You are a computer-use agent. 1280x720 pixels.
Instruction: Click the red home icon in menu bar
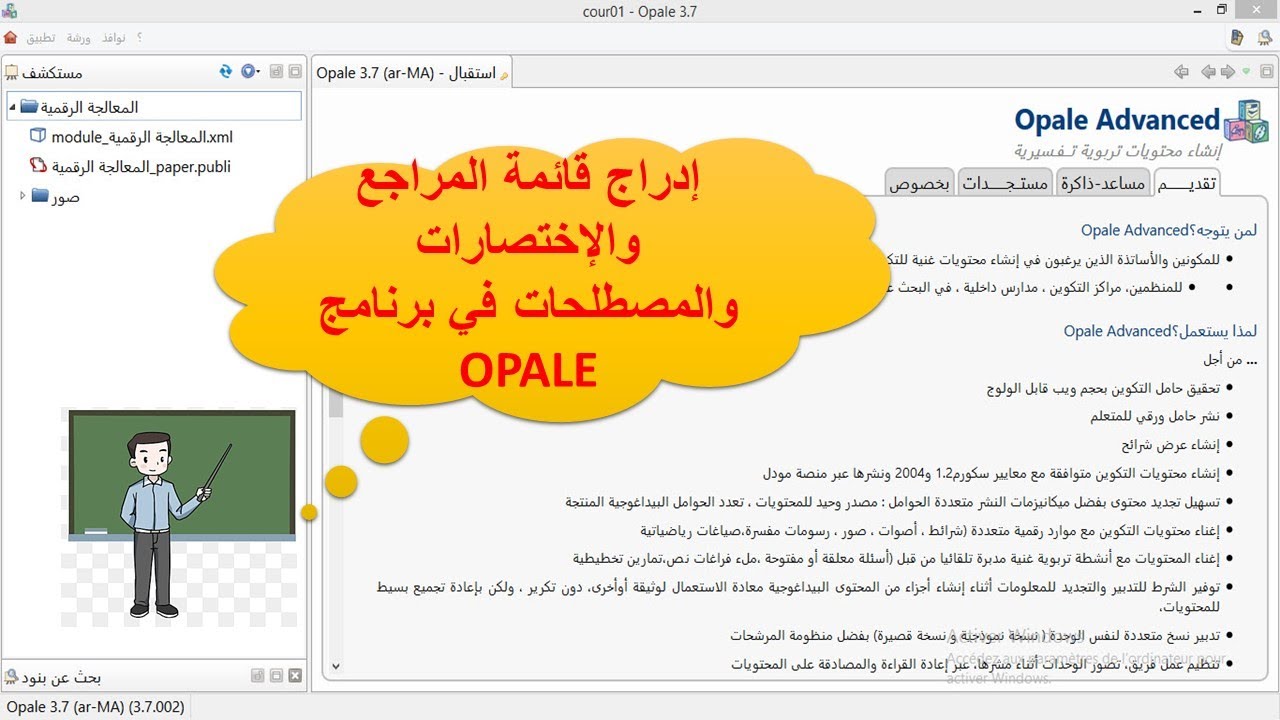click(10, 37)
